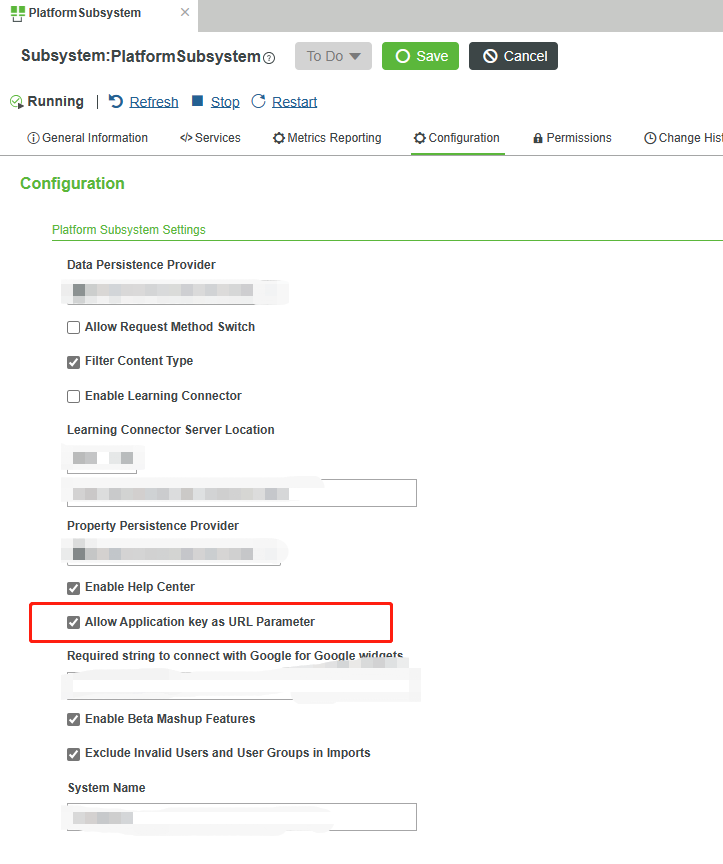Disable Enable Beta Mashup Features
This screenshot has height=864, width=723.
(73, 720)
